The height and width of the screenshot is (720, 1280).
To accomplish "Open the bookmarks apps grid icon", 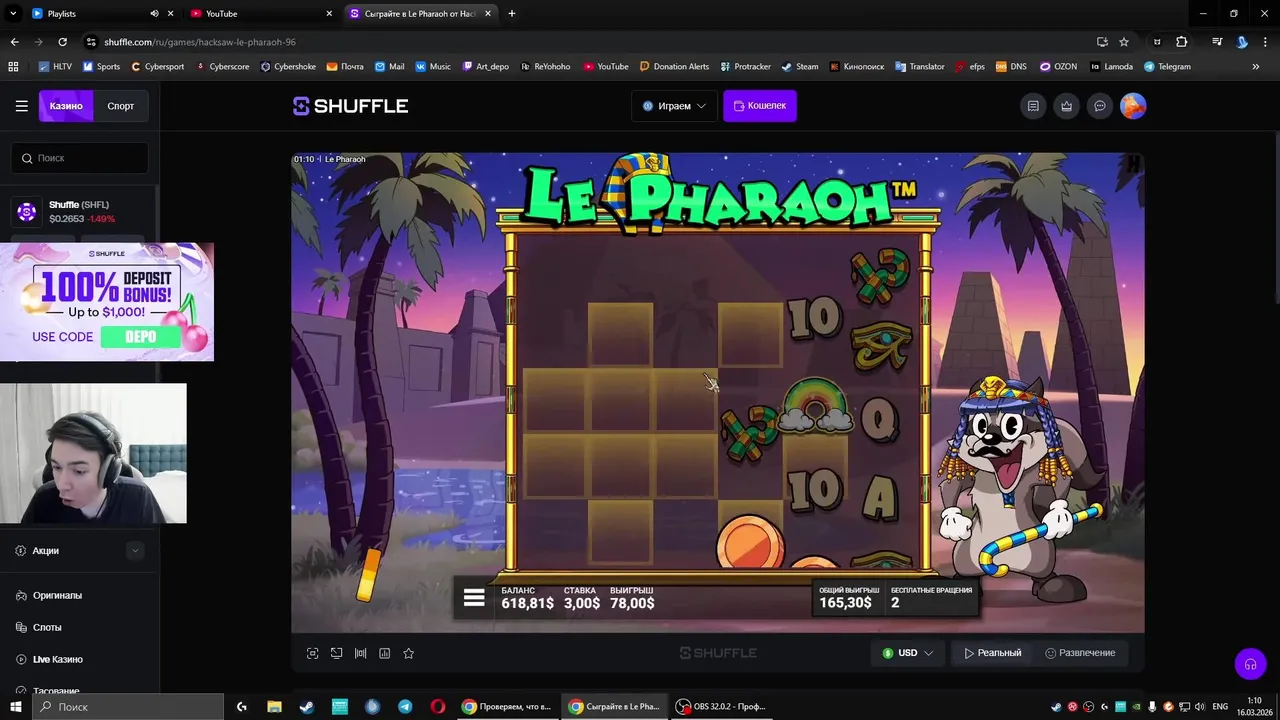I will tap(13, 67).
